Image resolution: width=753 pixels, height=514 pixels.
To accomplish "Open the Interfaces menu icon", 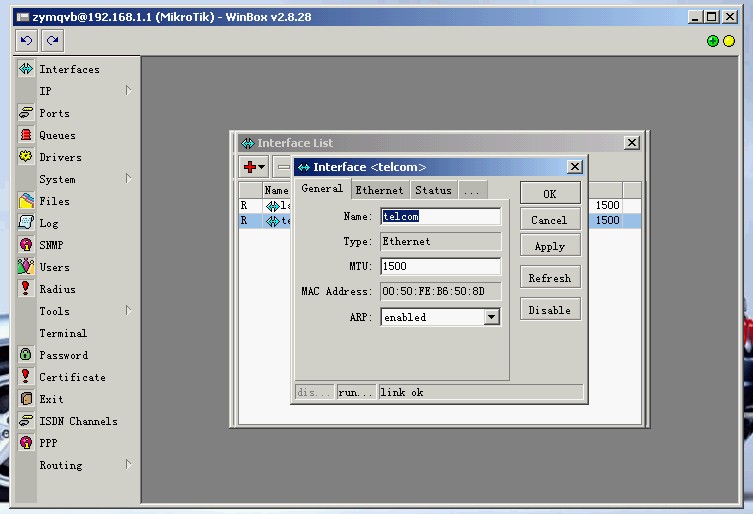I will pyautogui.click(x=26, y=69).
